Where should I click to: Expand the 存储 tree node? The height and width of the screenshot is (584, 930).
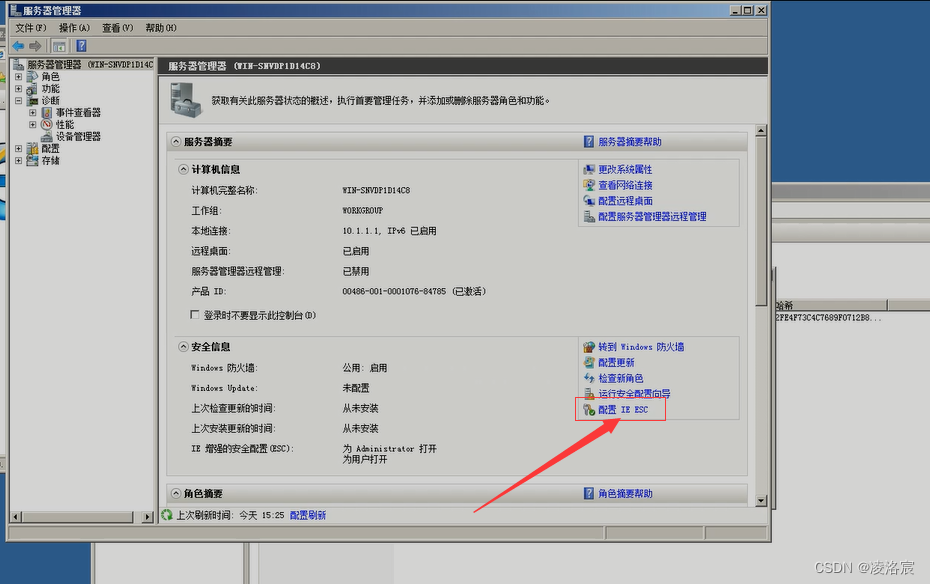click(18, 161)
